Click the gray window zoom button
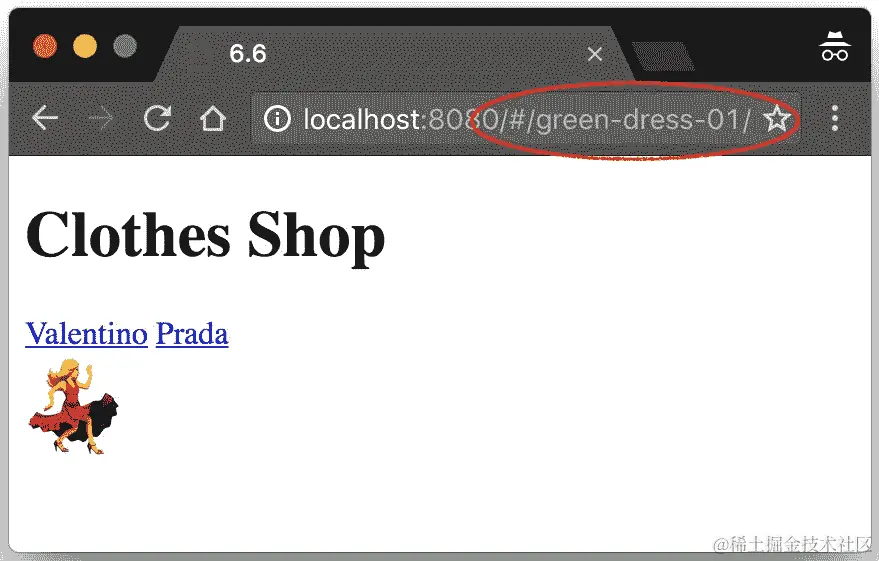 (125, 46)
